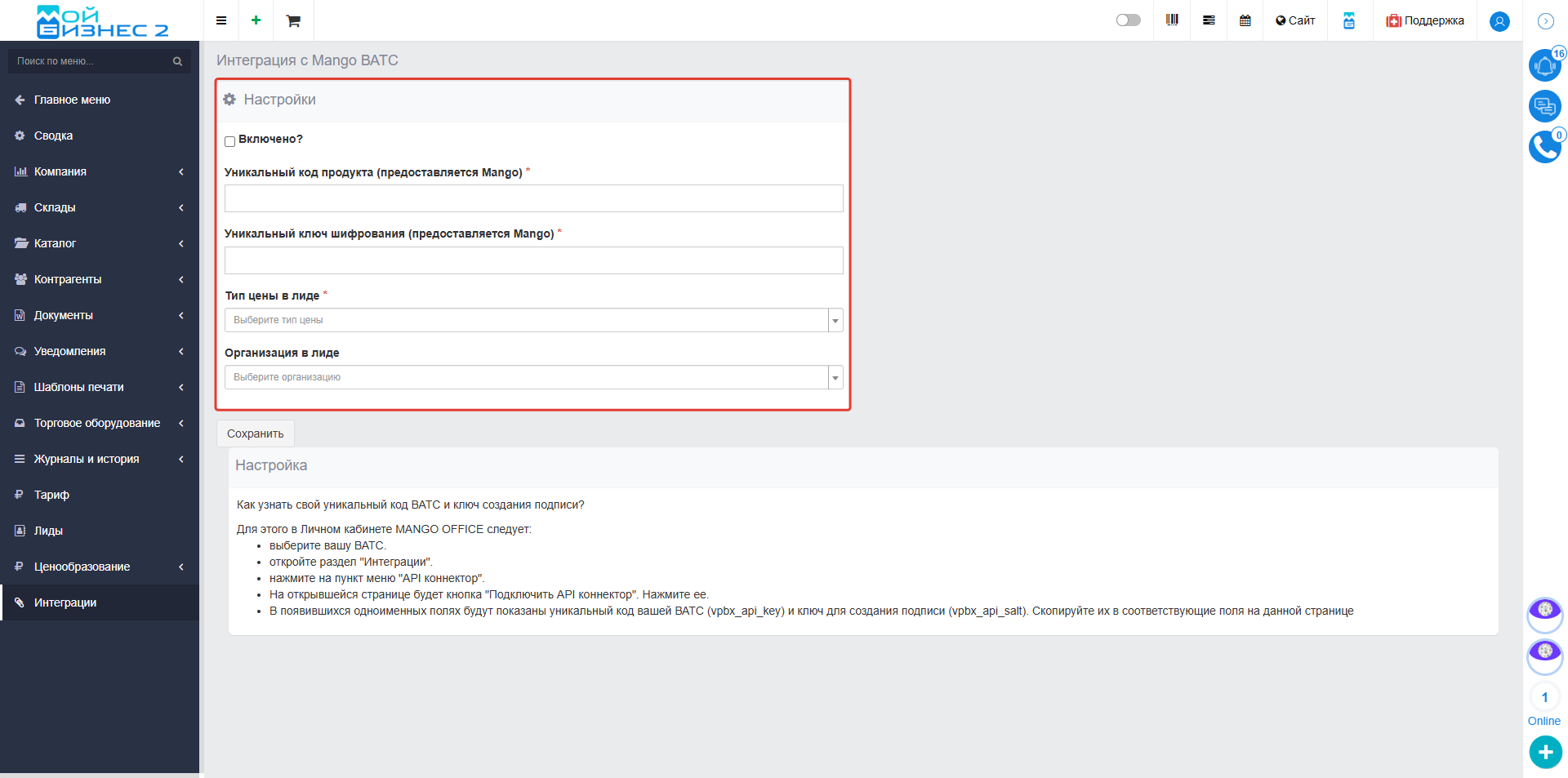This screenshot has height=778, width=1568.
Task: Open the hamburger menu toggle icon
Action: click(221, 20)
